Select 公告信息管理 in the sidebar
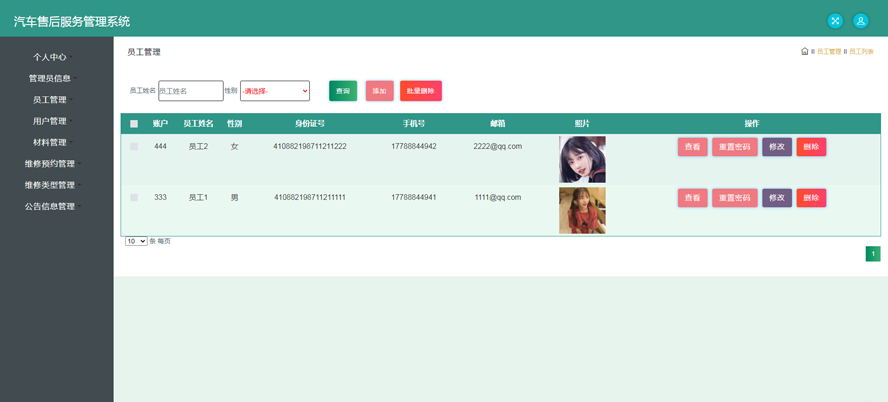The image size is (888, 402). tap(50, 207)
